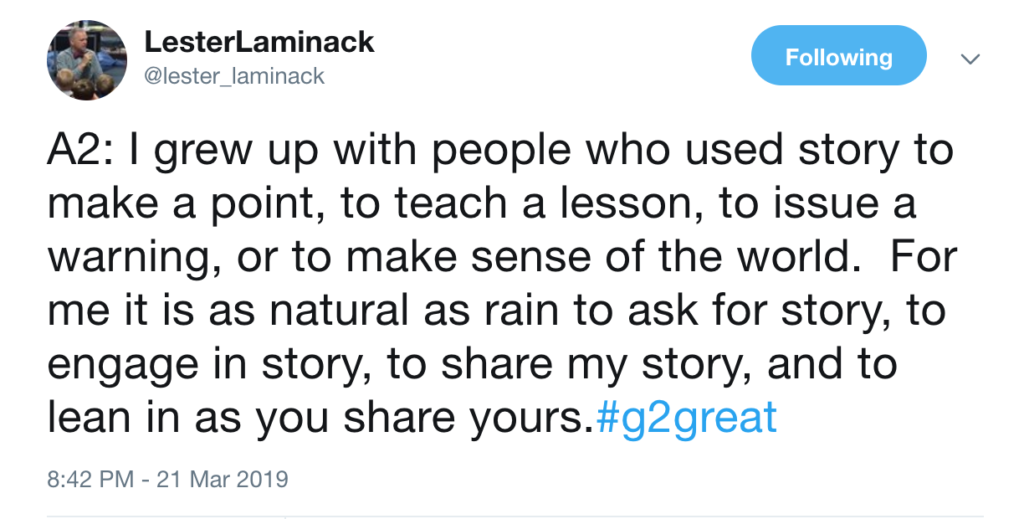Open the @lester_laminack handle link
The image size is (1024, 519).
(x=234, y=76)
